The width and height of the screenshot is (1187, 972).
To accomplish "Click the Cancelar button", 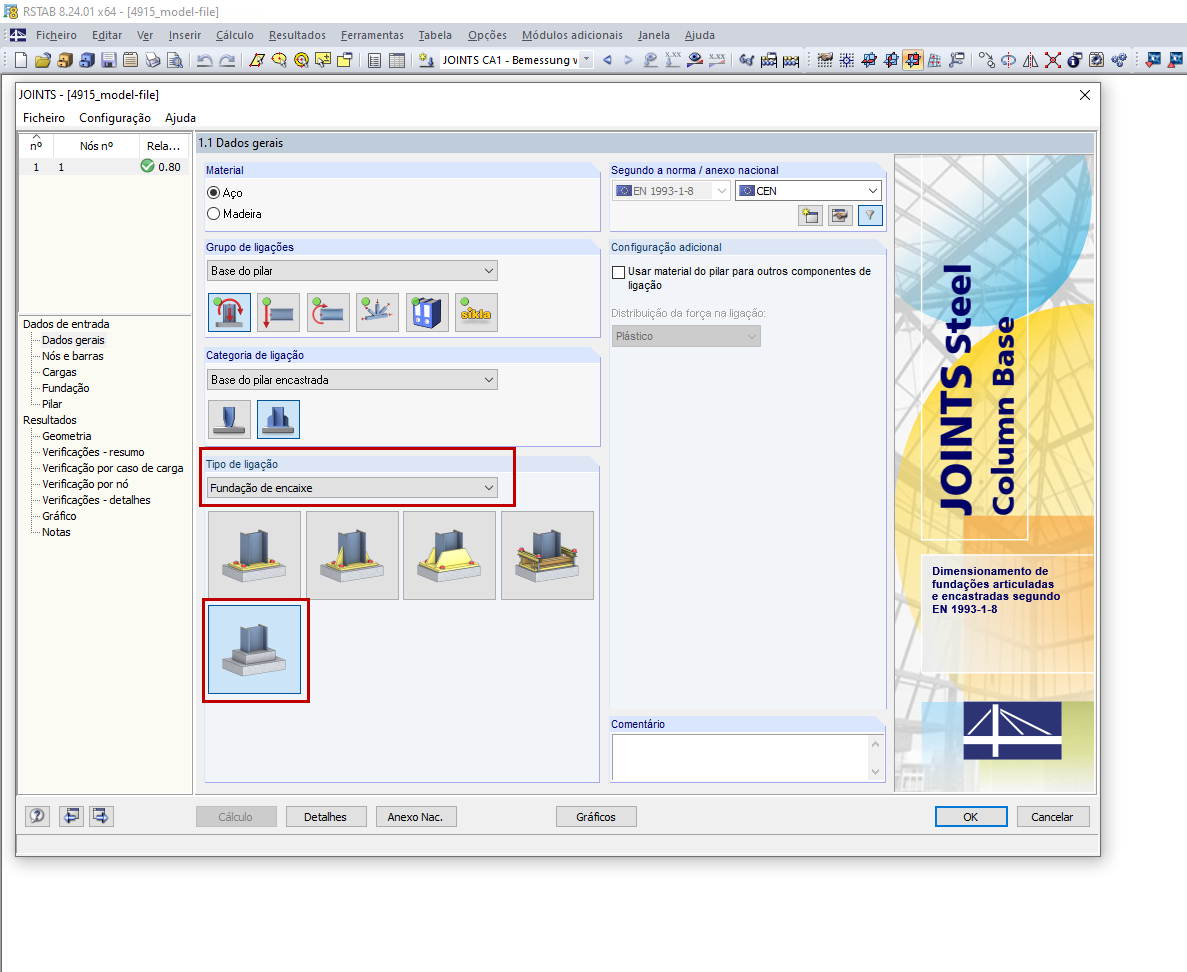I will [x=1052, y=817].
